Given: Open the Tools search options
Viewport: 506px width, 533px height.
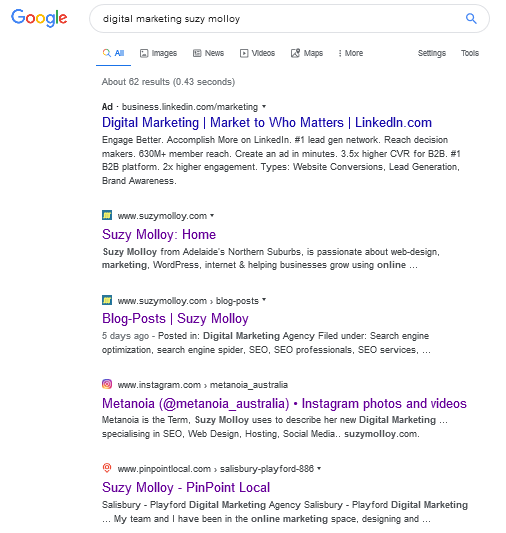Looking at the screenshot, I should click(470, 53).
